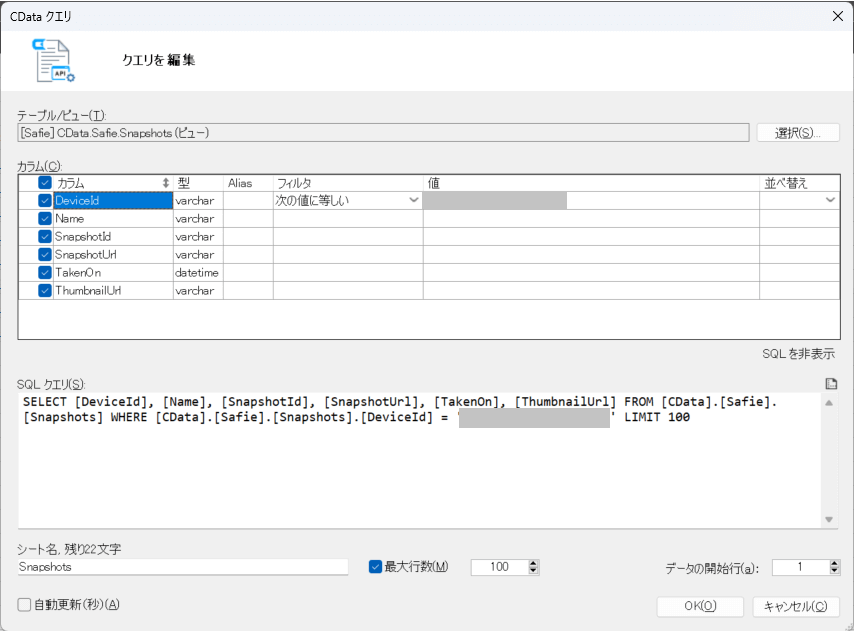
Task: Click the キャンセル(C) button
Action: (796, 607)
